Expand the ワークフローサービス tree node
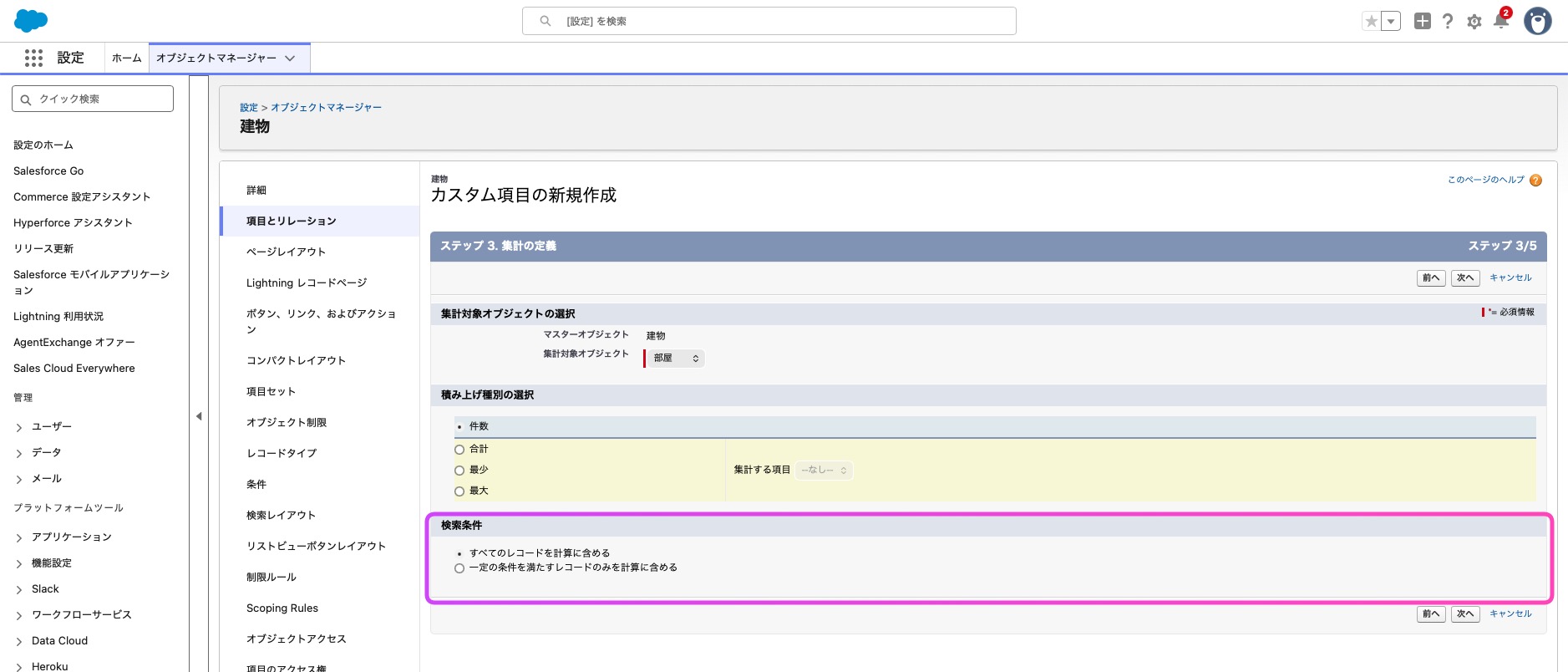The image size is (1568, 672). (x=19, y=615)
